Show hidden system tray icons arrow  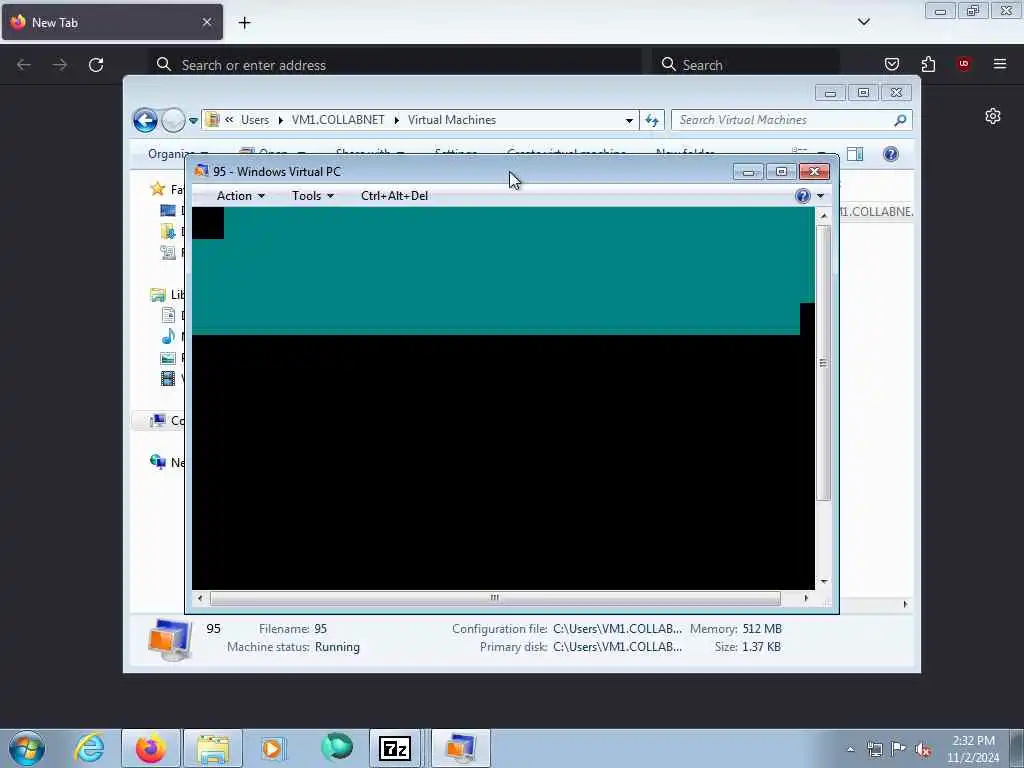850,749
